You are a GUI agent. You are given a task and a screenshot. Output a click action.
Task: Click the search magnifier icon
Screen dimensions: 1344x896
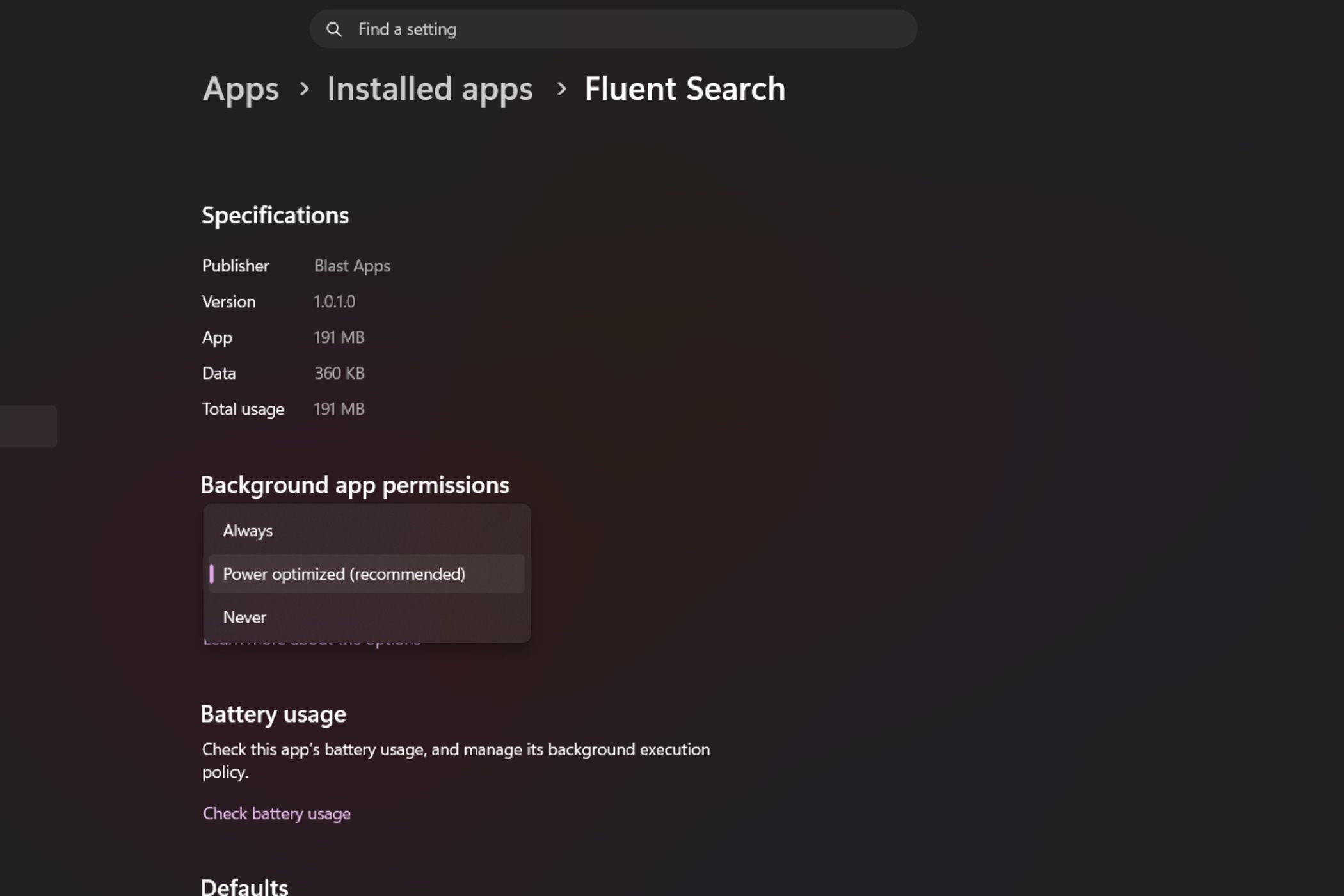(333, 29)
